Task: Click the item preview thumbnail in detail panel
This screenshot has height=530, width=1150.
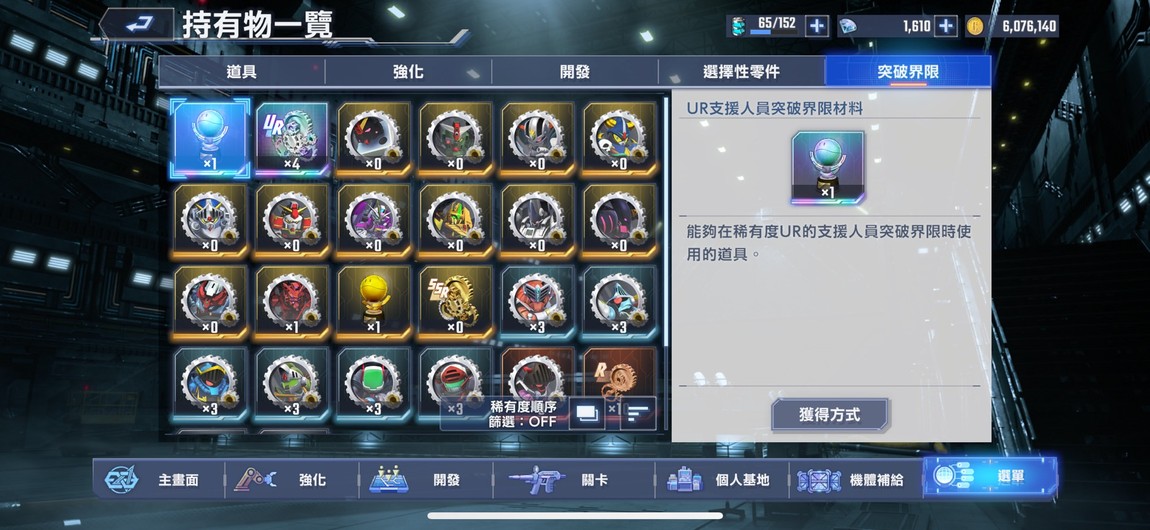Action: pos(827,167)
